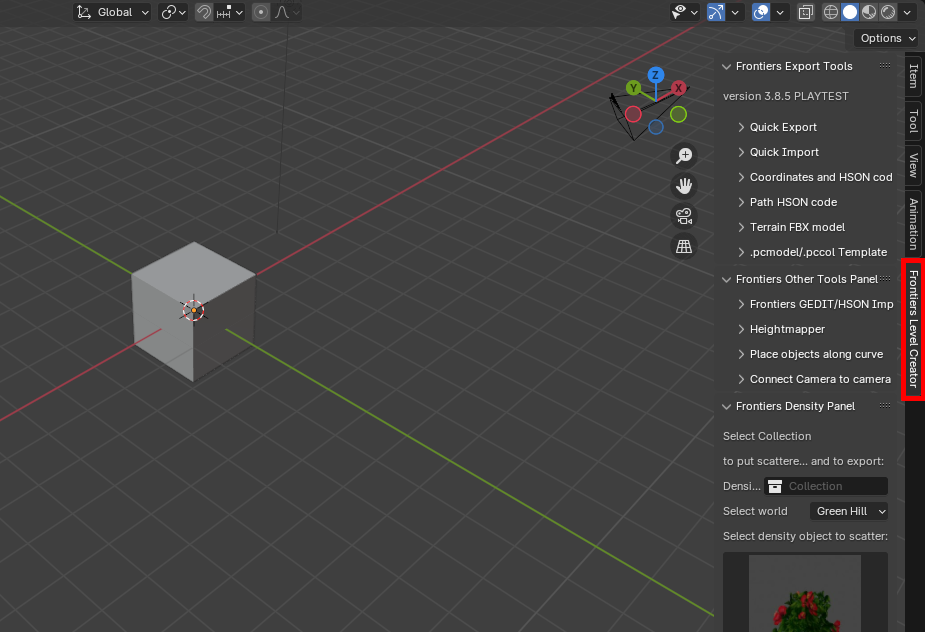
Task: Collapse the Frontiers Export Tools panel
Action: click(x=727, y=67)
